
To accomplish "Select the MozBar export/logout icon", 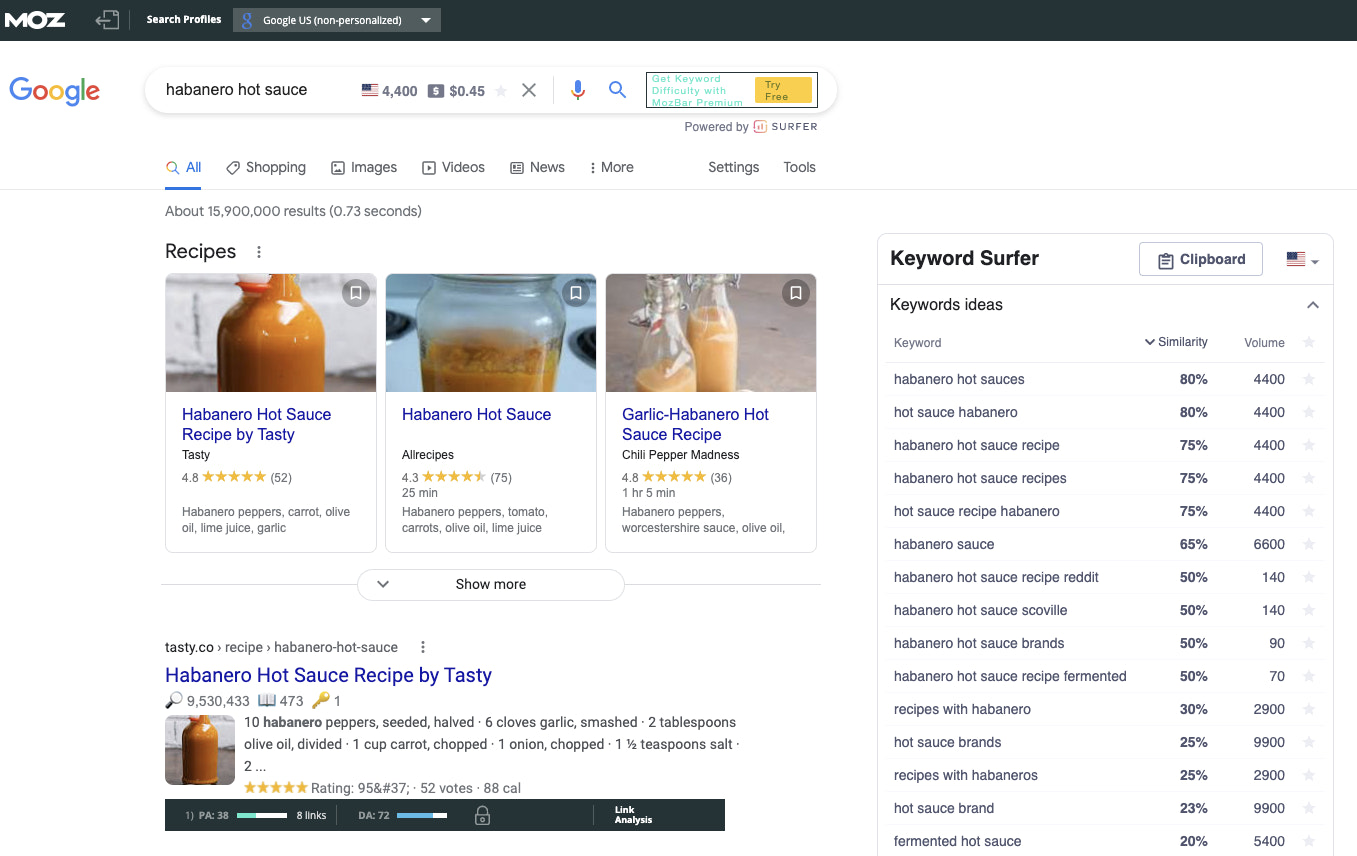I will (107, 19).
